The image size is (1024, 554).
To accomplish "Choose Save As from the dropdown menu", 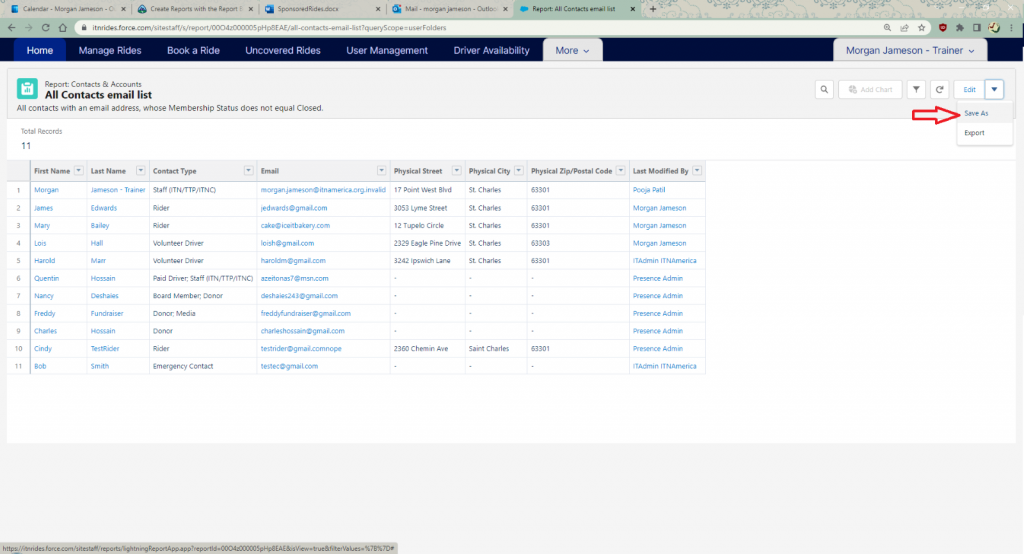I will click(976, 114).
